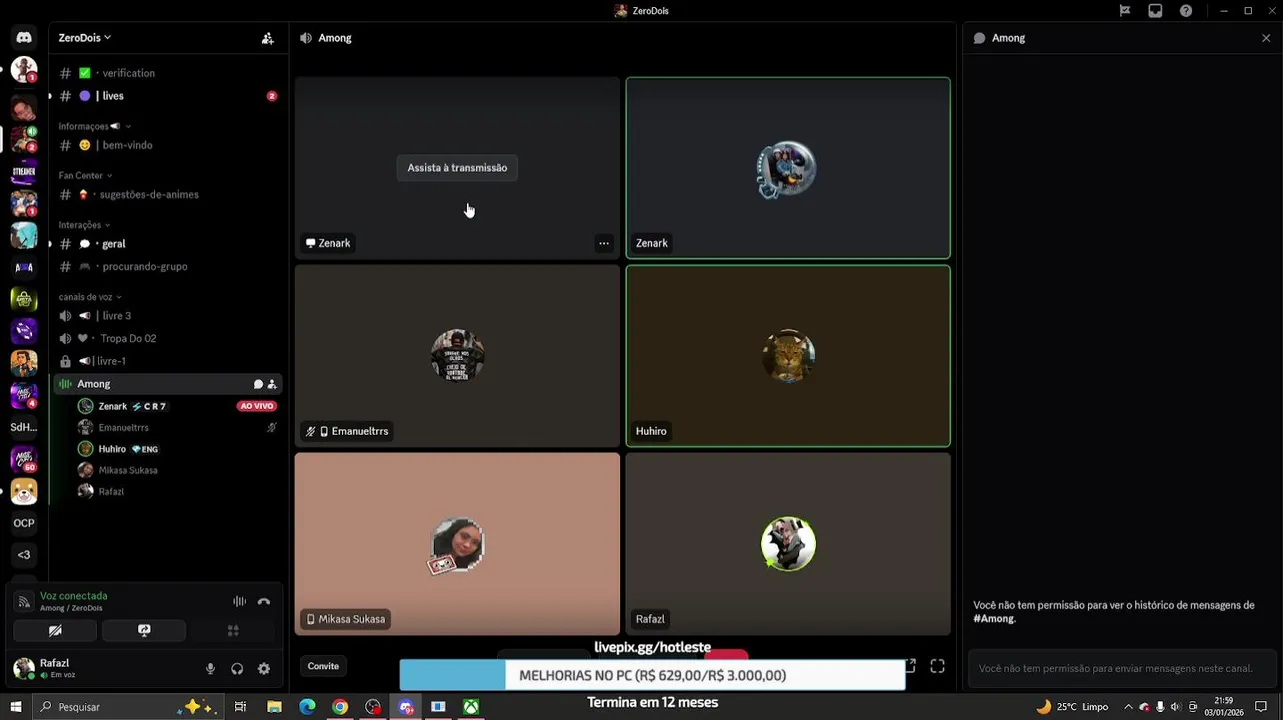The image size is (1283, 720).
Task: Open the Xbox app from the taskbar
Action: tap(471, 707)
